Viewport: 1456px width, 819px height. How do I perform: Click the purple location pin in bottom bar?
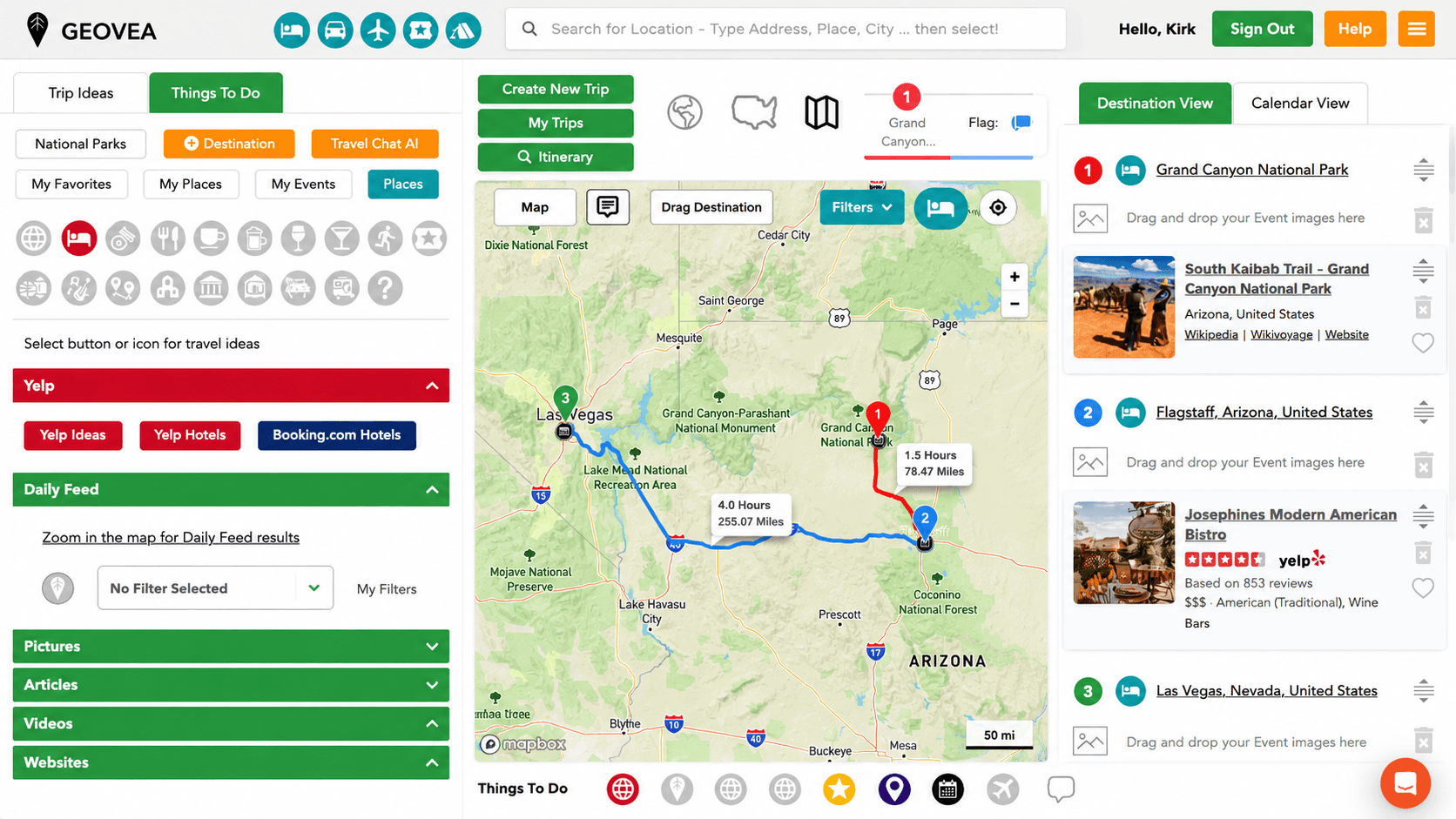[x=894, y=789]
